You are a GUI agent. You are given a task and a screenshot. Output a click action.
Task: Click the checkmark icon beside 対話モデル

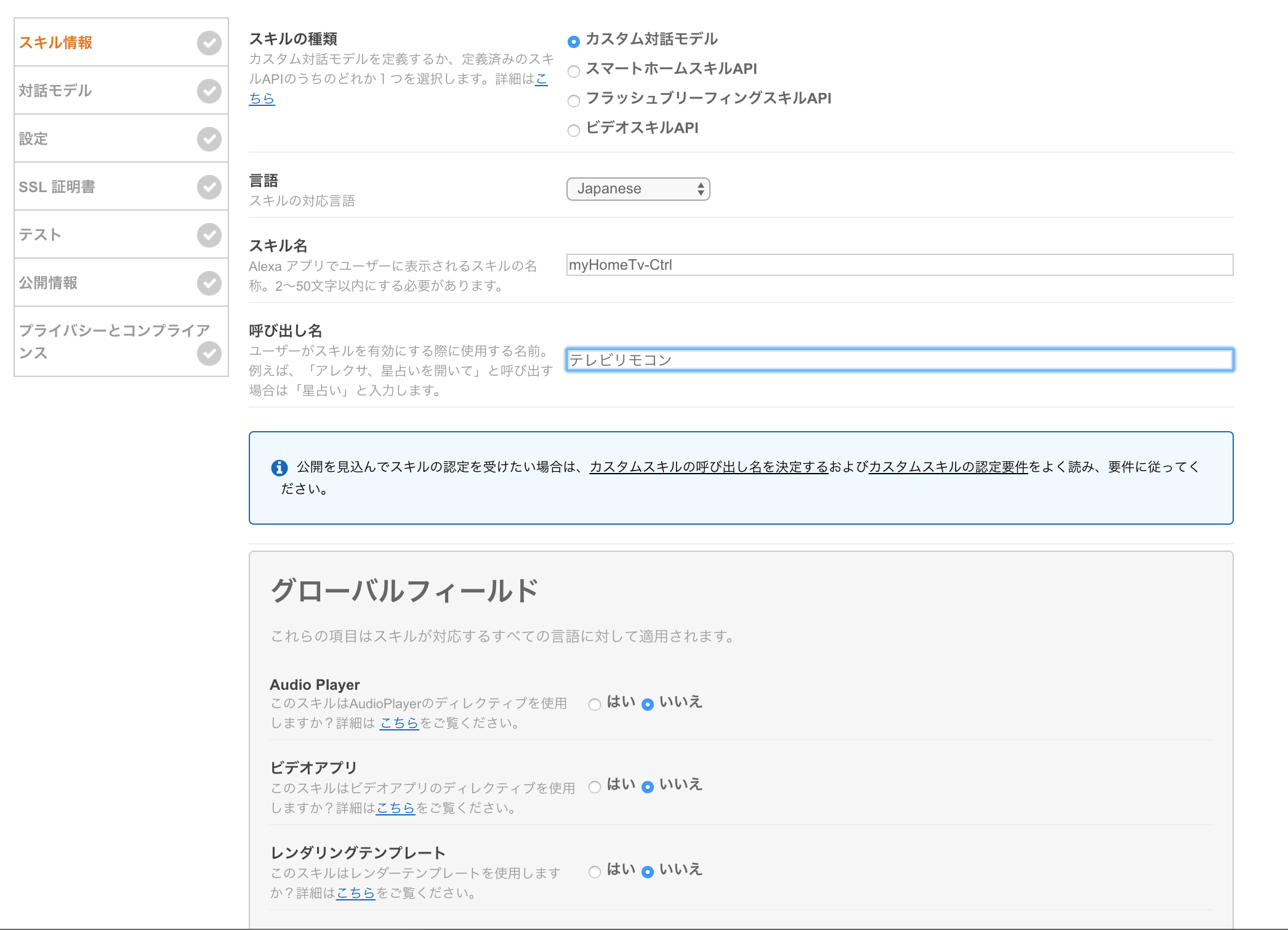coord(209,91)
